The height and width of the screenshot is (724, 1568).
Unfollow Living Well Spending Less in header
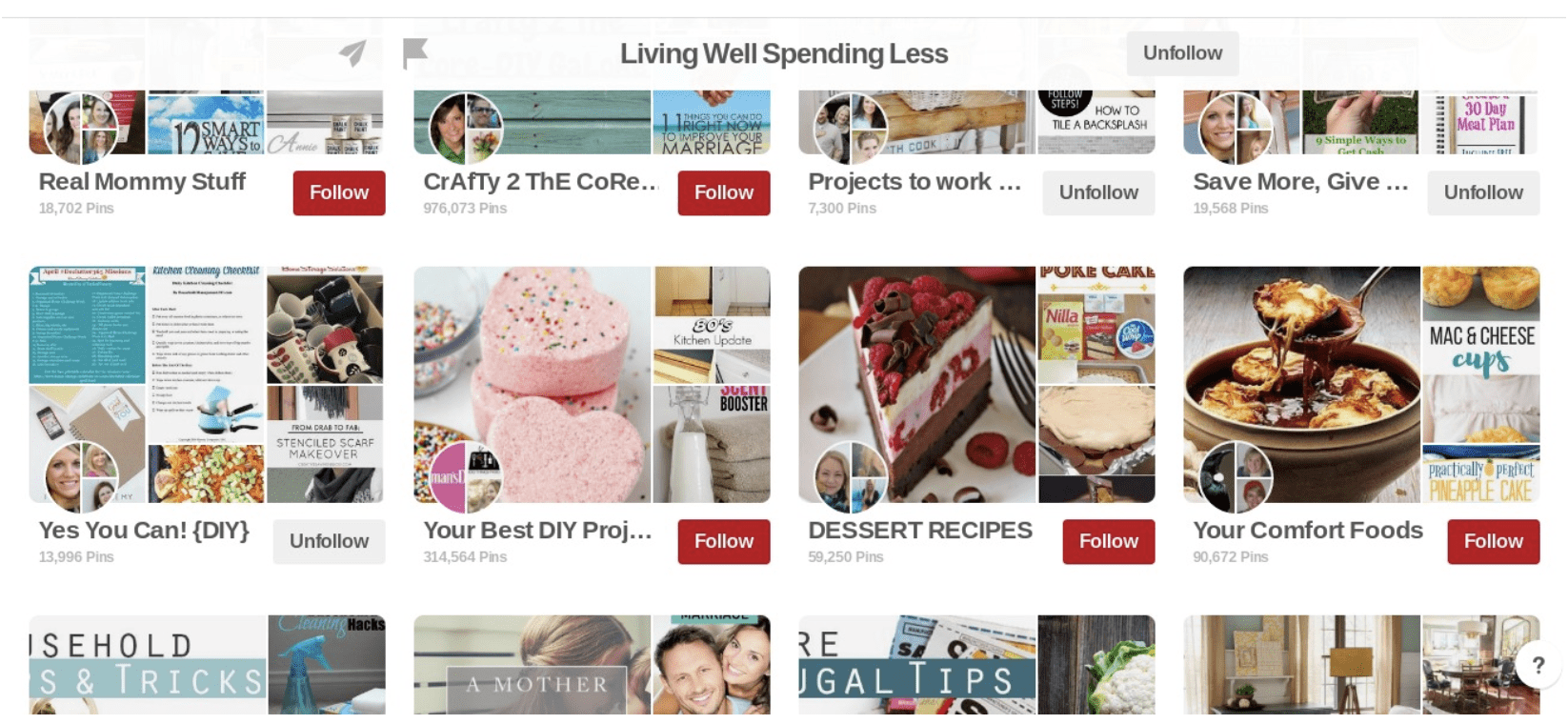(x=1182, y=53)
